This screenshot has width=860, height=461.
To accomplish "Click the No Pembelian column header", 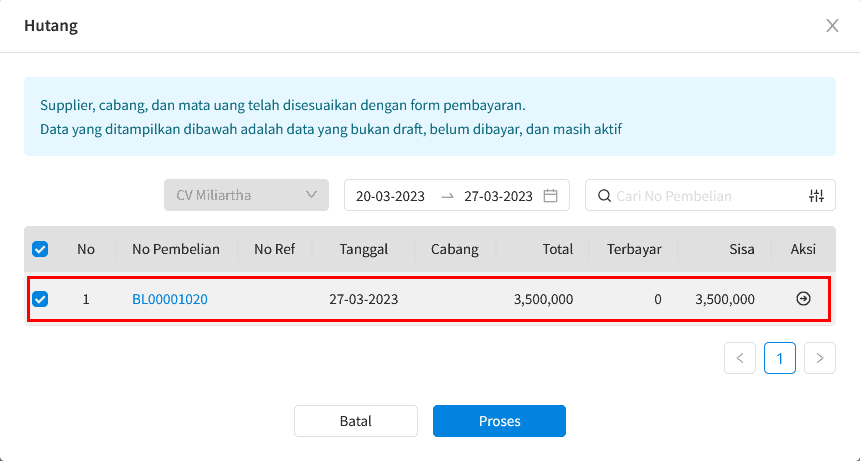I will pos(176,249).
